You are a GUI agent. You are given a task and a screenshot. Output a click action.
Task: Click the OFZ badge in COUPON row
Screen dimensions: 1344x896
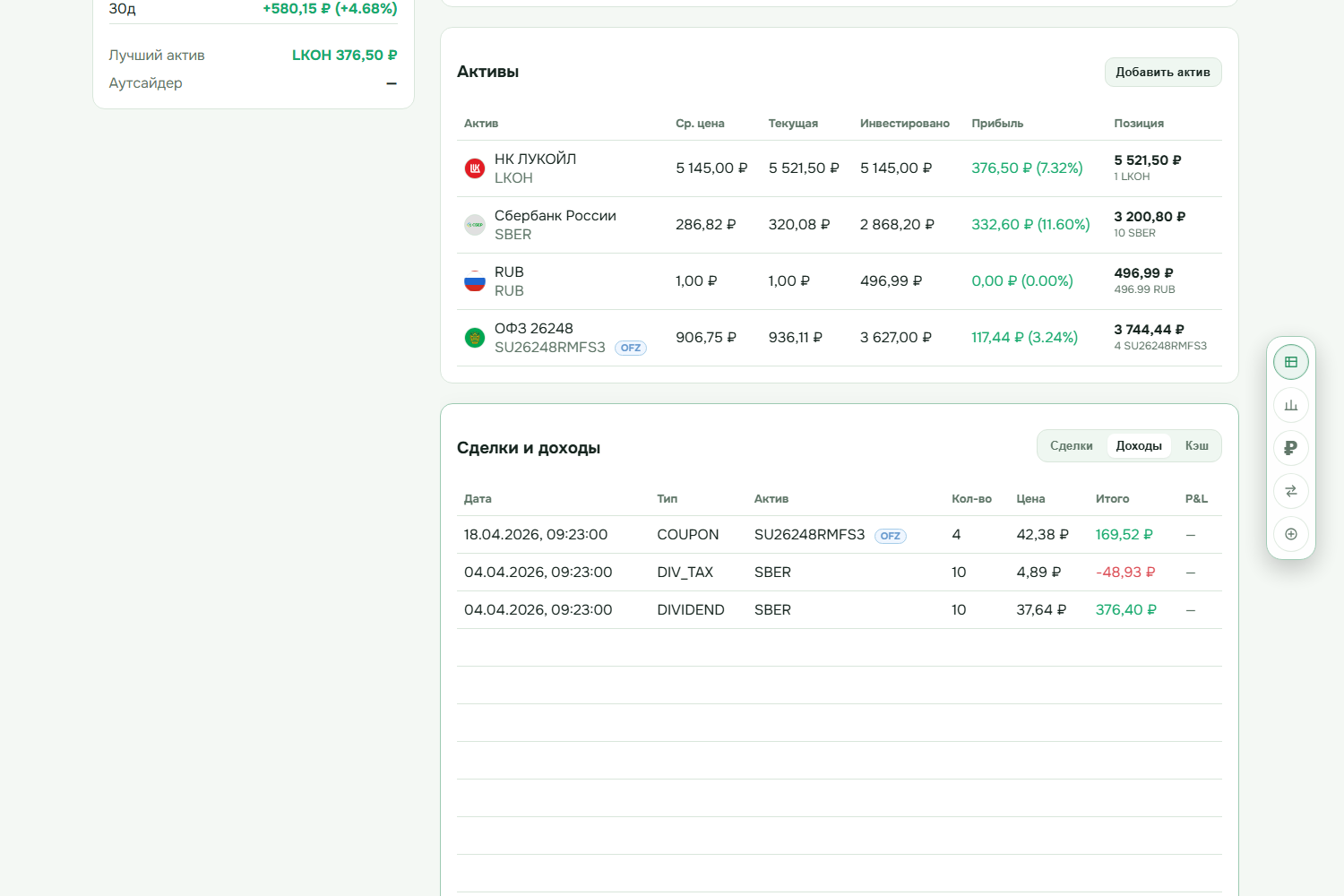pyautogui.click(x=891, y=536)
